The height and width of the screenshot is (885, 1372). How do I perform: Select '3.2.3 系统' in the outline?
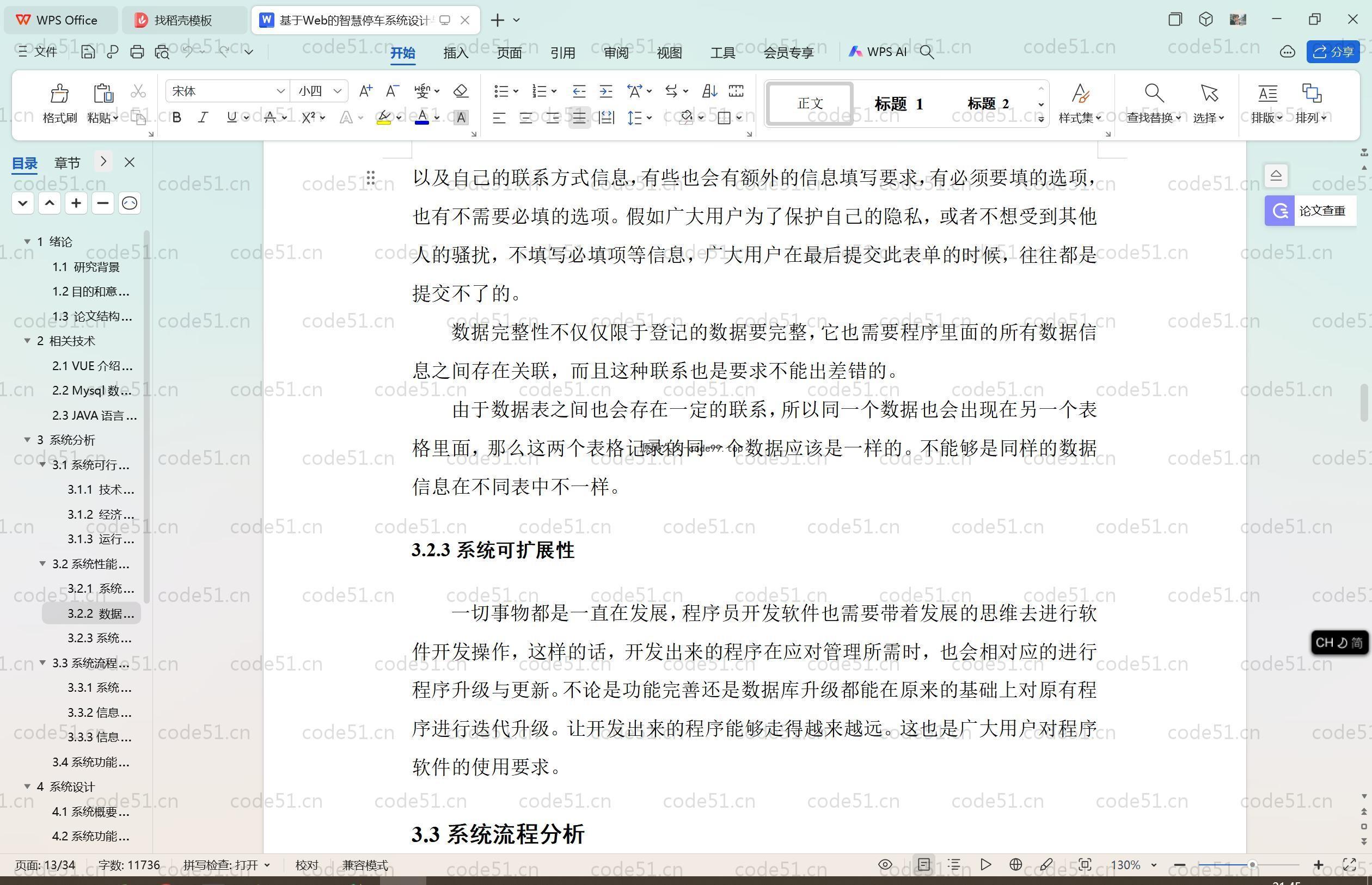100,638
